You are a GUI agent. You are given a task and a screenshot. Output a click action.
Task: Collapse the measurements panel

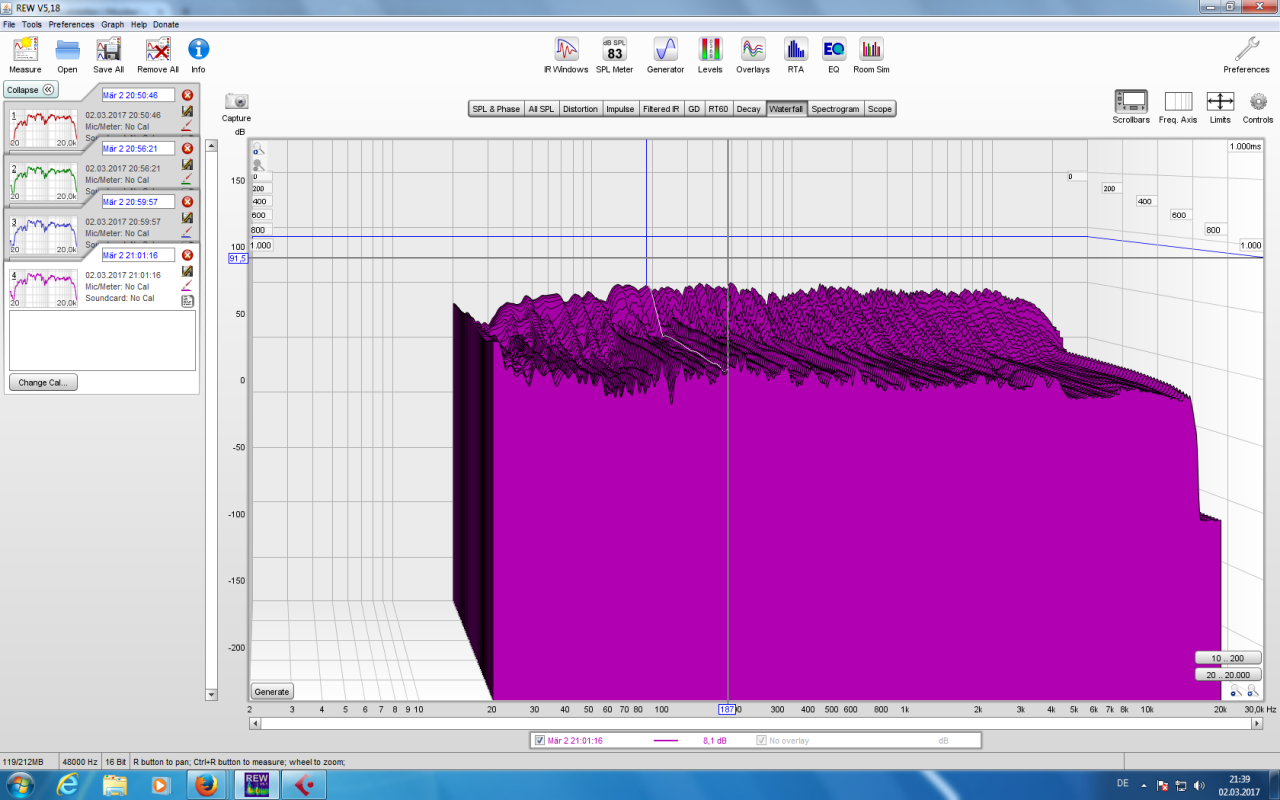(x=31, y=89)
